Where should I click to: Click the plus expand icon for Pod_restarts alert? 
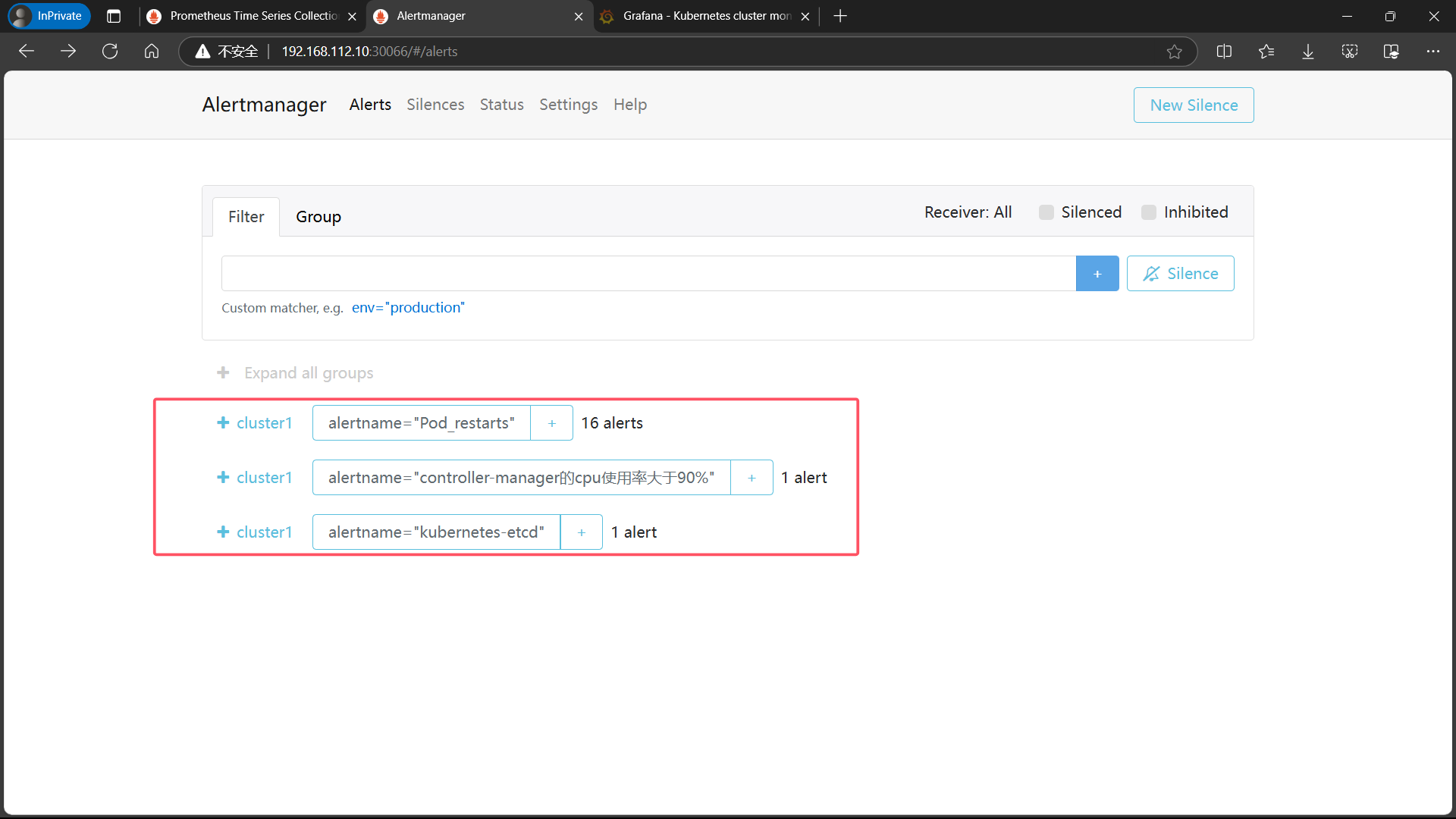point(221,422)
